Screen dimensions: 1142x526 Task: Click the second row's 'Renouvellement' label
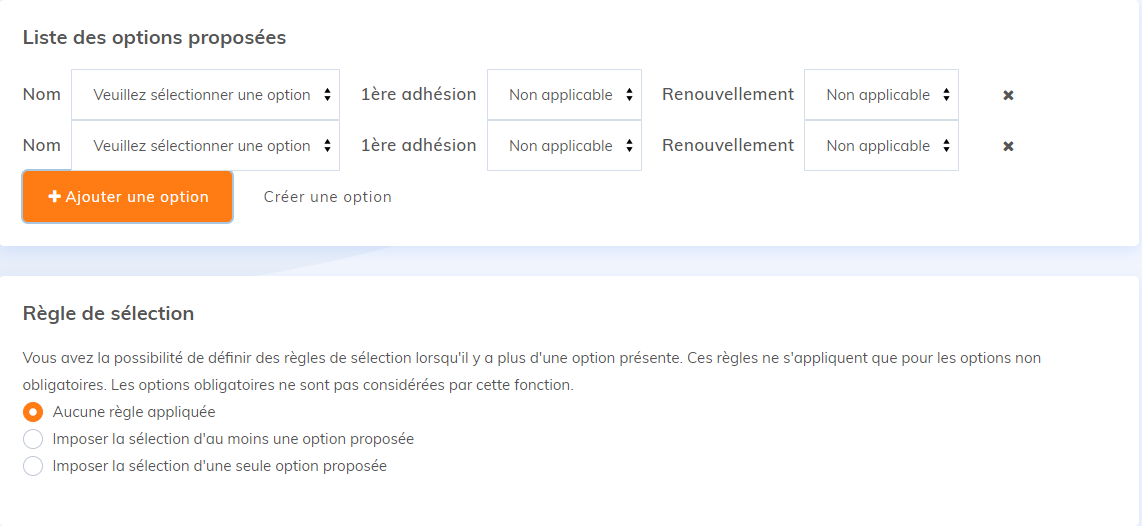(728, 146)
